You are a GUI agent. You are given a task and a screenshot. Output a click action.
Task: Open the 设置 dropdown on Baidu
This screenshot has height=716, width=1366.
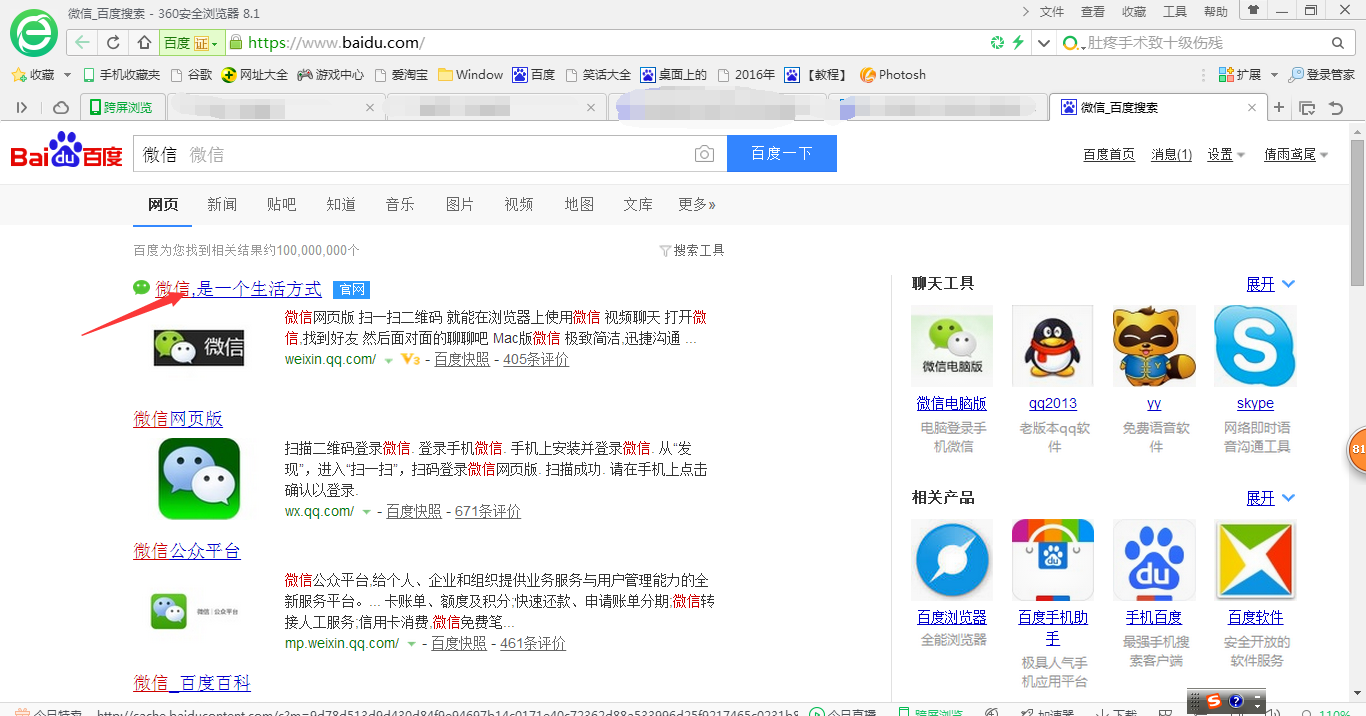click(1226, 155)
